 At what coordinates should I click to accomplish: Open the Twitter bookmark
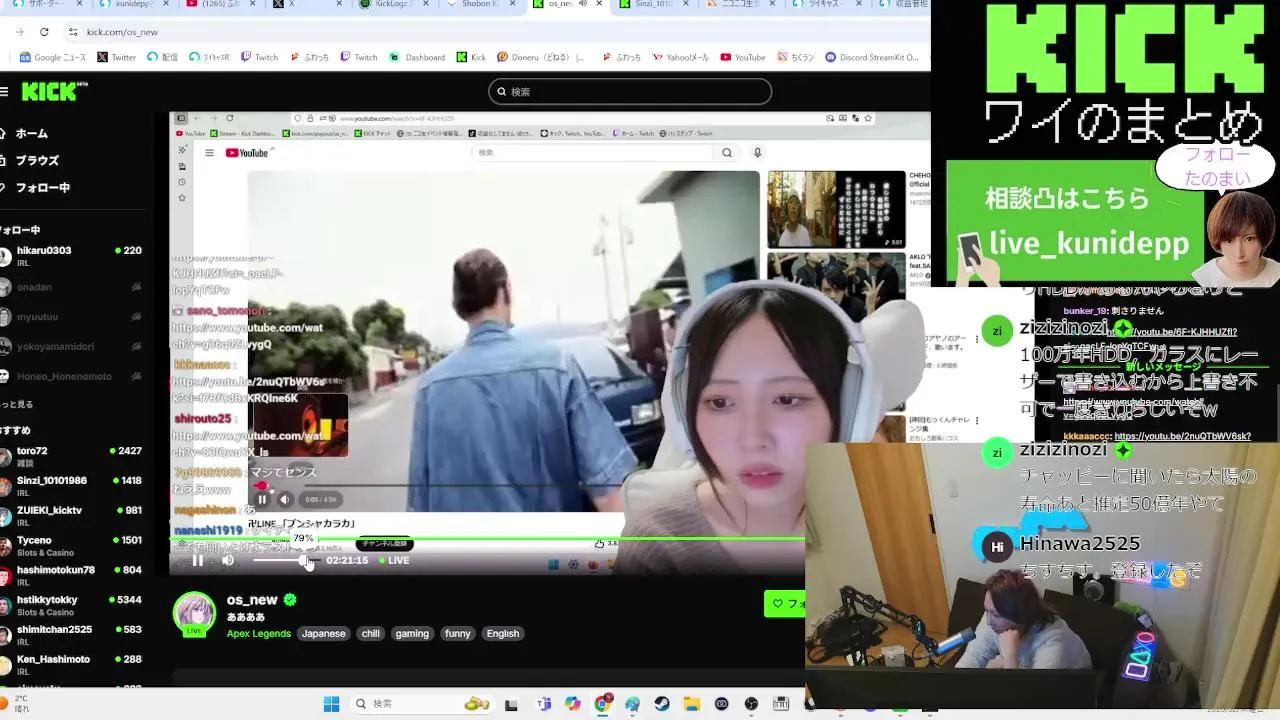(x=117, y=57)
